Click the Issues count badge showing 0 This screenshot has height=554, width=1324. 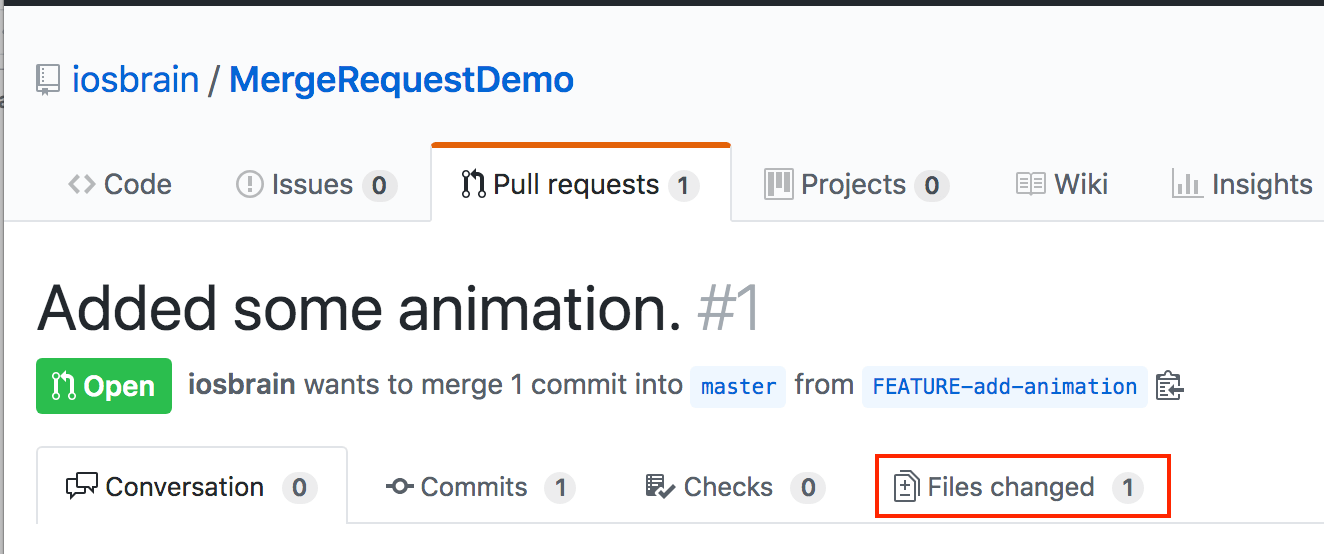pyautogui.click(x=379, y=186)
